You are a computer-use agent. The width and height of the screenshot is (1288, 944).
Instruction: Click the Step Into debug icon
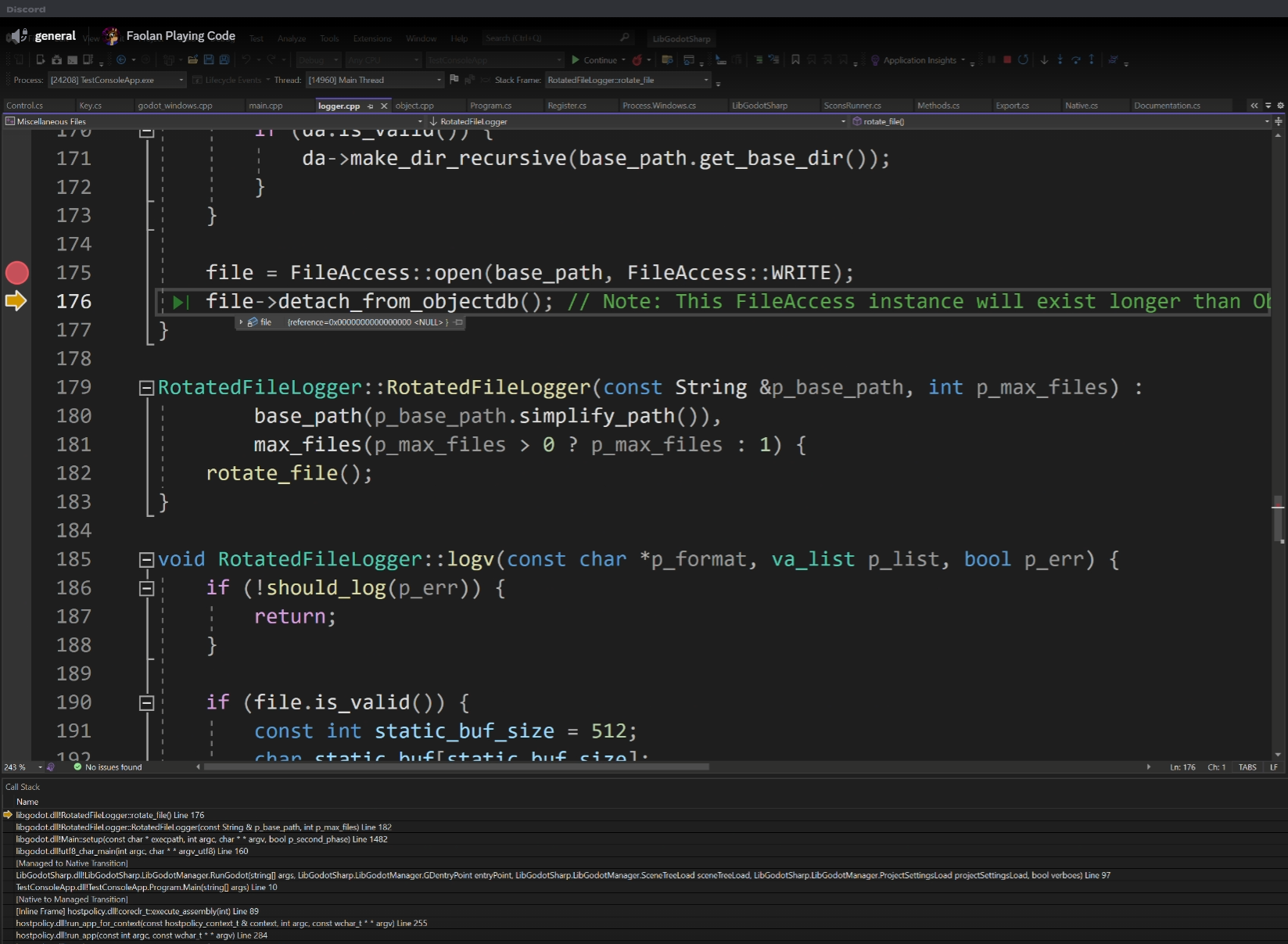point(1060,59)
